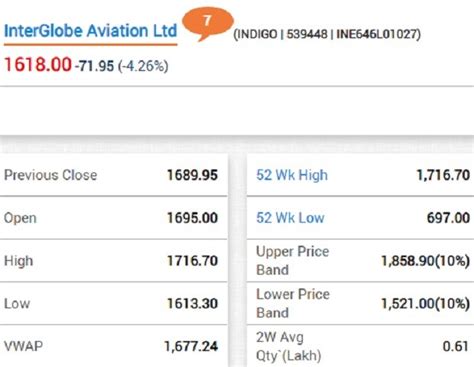Select the VWAP value 1,677.24

point(191,346)
